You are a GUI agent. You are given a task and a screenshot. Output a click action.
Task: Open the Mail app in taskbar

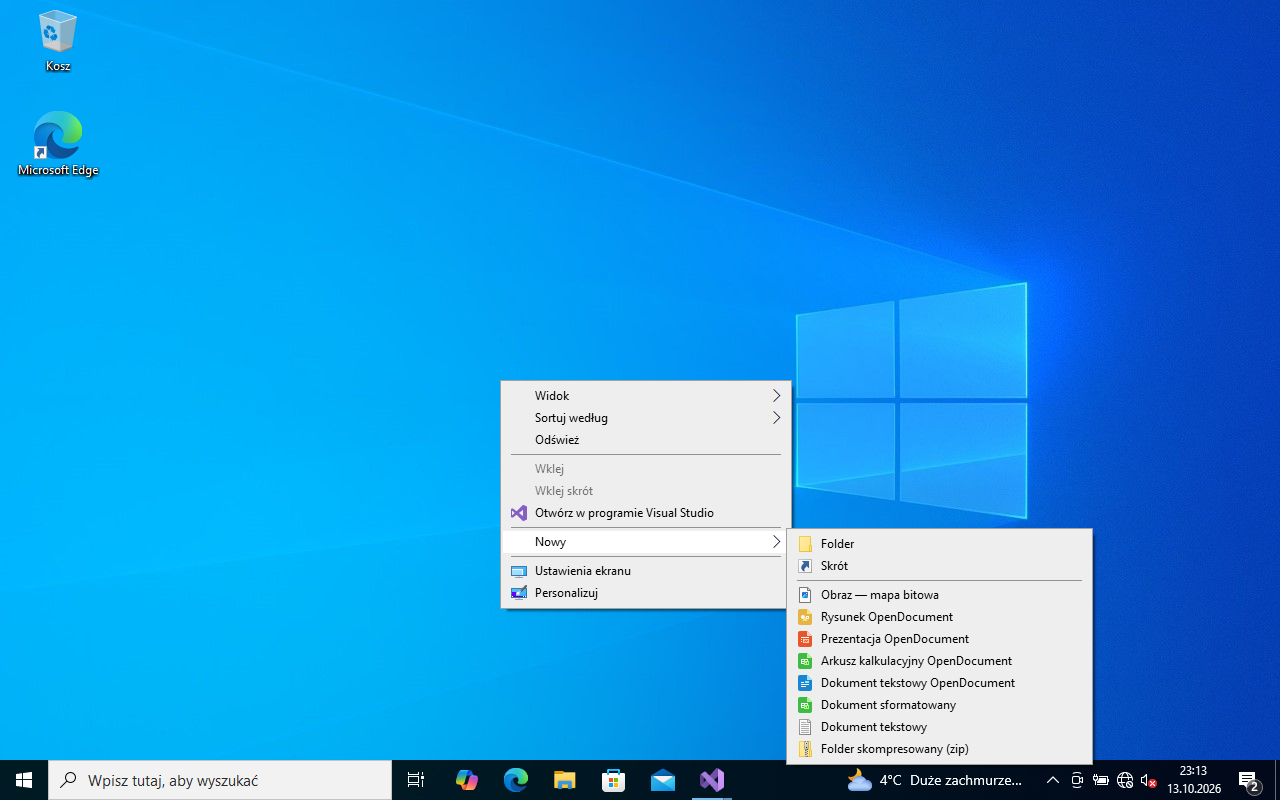pos(663,780)
